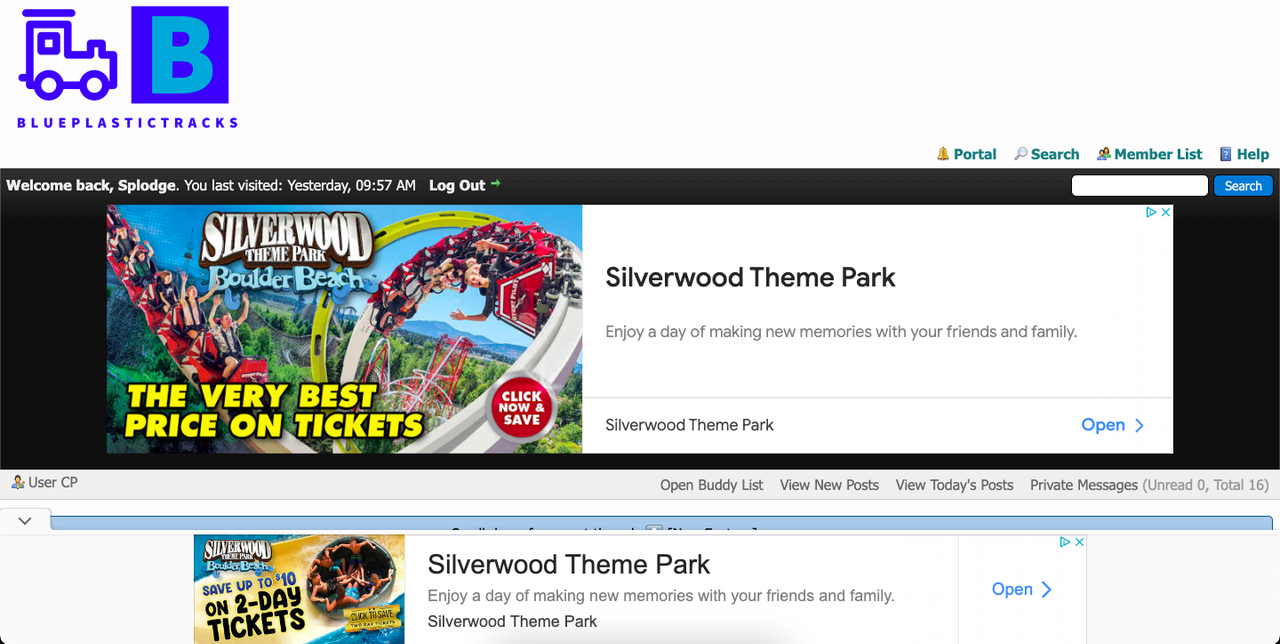The height and width of the screenshot is (644, 1280).
Task: Click the Search magnifier icon in the header
Action: [x=1020, y=154]
